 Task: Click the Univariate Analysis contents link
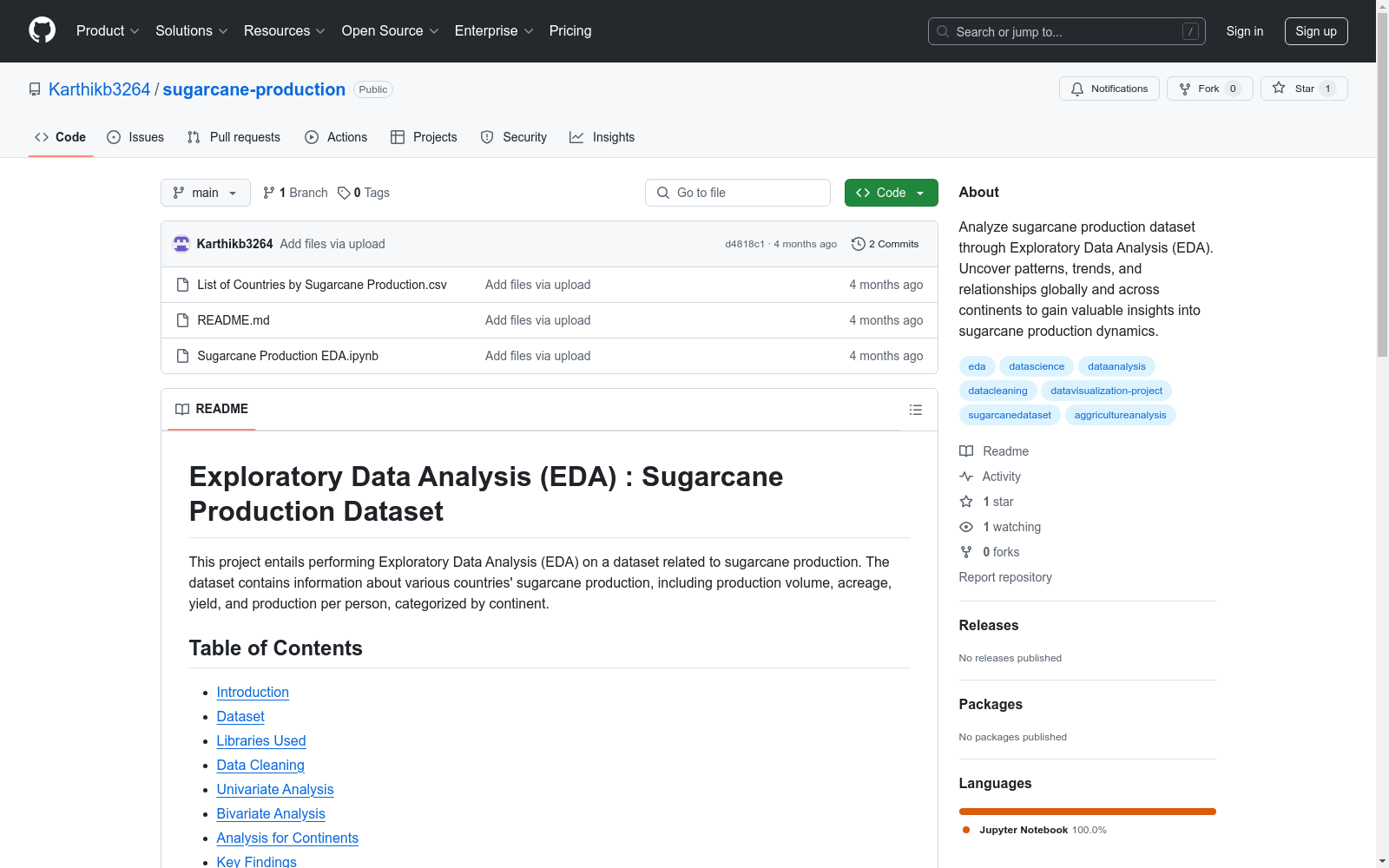[x=275, y=789]
